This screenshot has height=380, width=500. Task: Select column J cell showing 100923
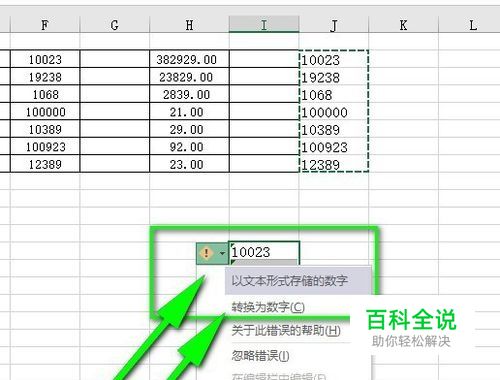click(x=334, y=146)
